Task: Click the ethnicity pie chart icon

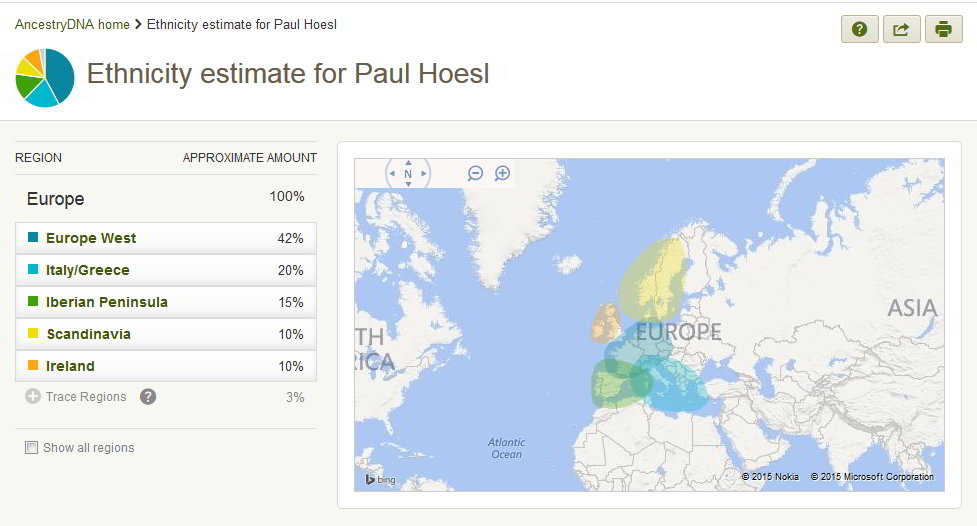Action: tap(45, 78)
